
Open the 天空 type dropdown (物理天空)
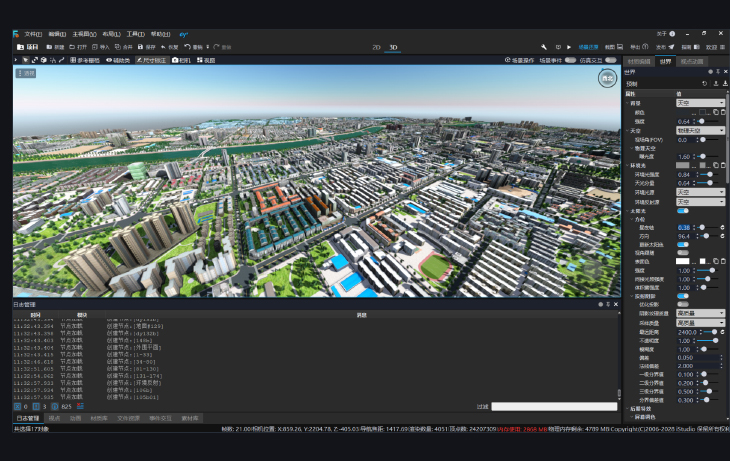pyautogui.click(x=700, y=130)
